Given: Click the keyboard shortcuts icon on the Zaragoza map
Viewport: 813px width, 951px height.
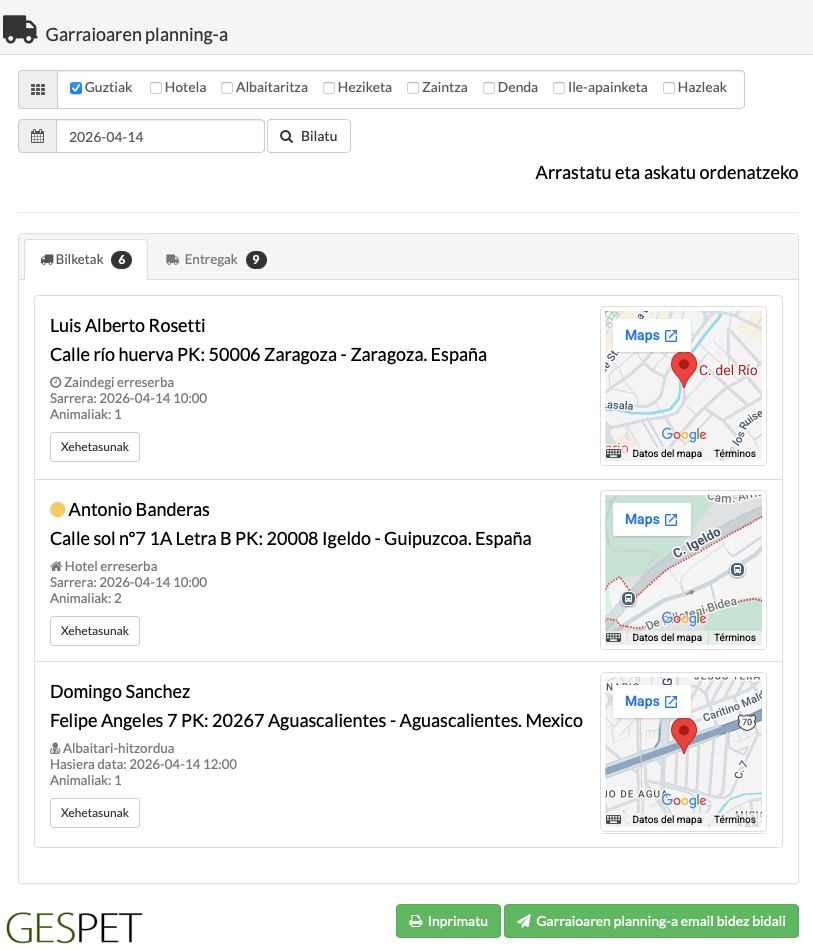Looking at the screenshot, I should click(614, 453).
